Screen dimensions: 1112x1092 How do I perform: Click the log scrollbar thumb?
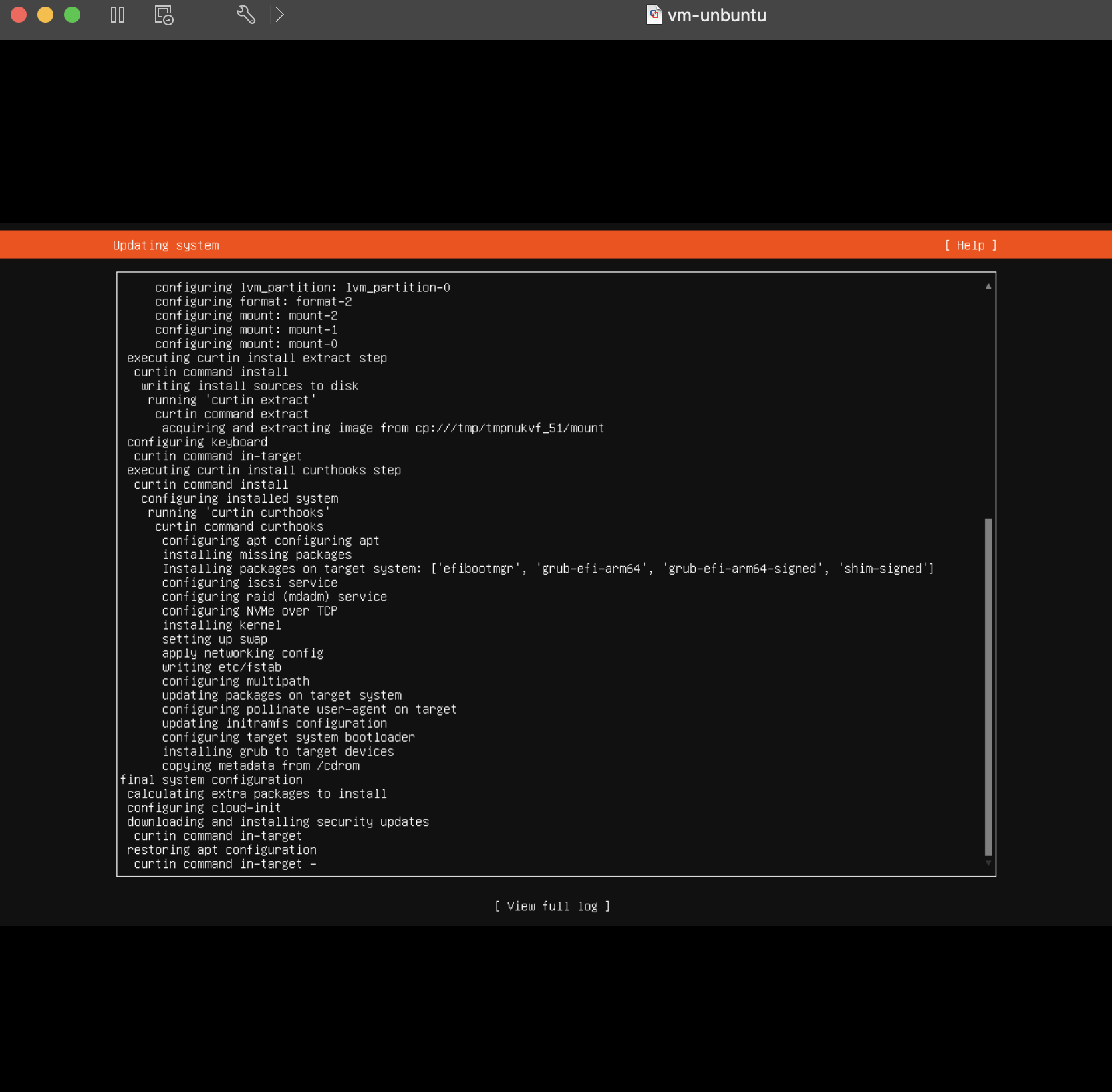[x=988, y=687]
